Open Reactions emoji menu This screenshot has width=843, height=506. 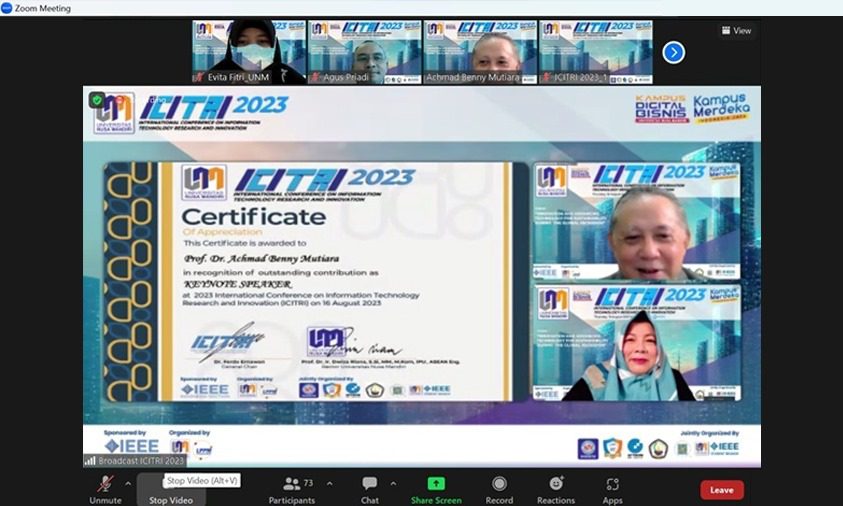point(556,489)
